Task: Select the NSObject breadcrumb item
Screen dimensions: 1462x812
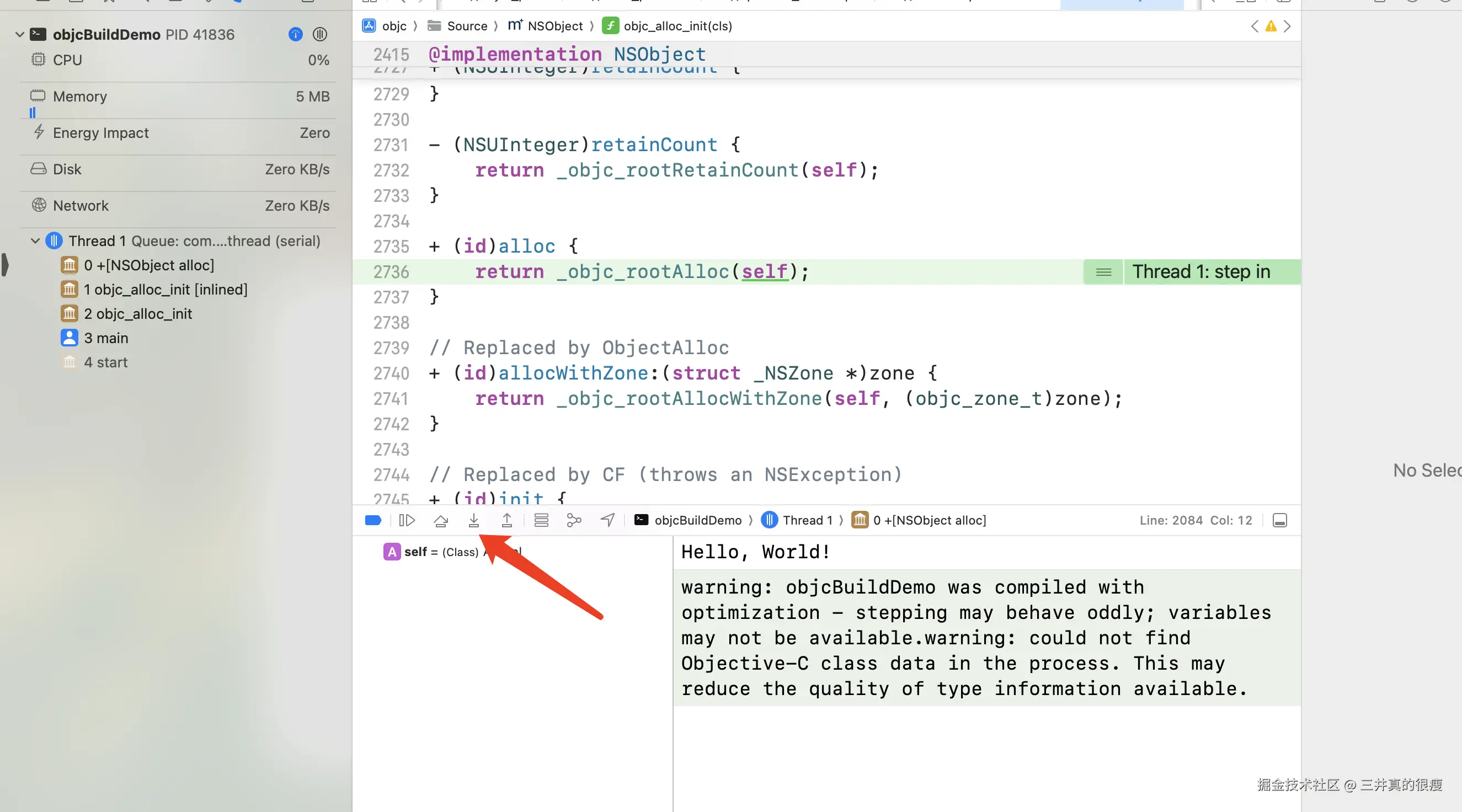Action: pyautogui.click(x=554, y=26)
